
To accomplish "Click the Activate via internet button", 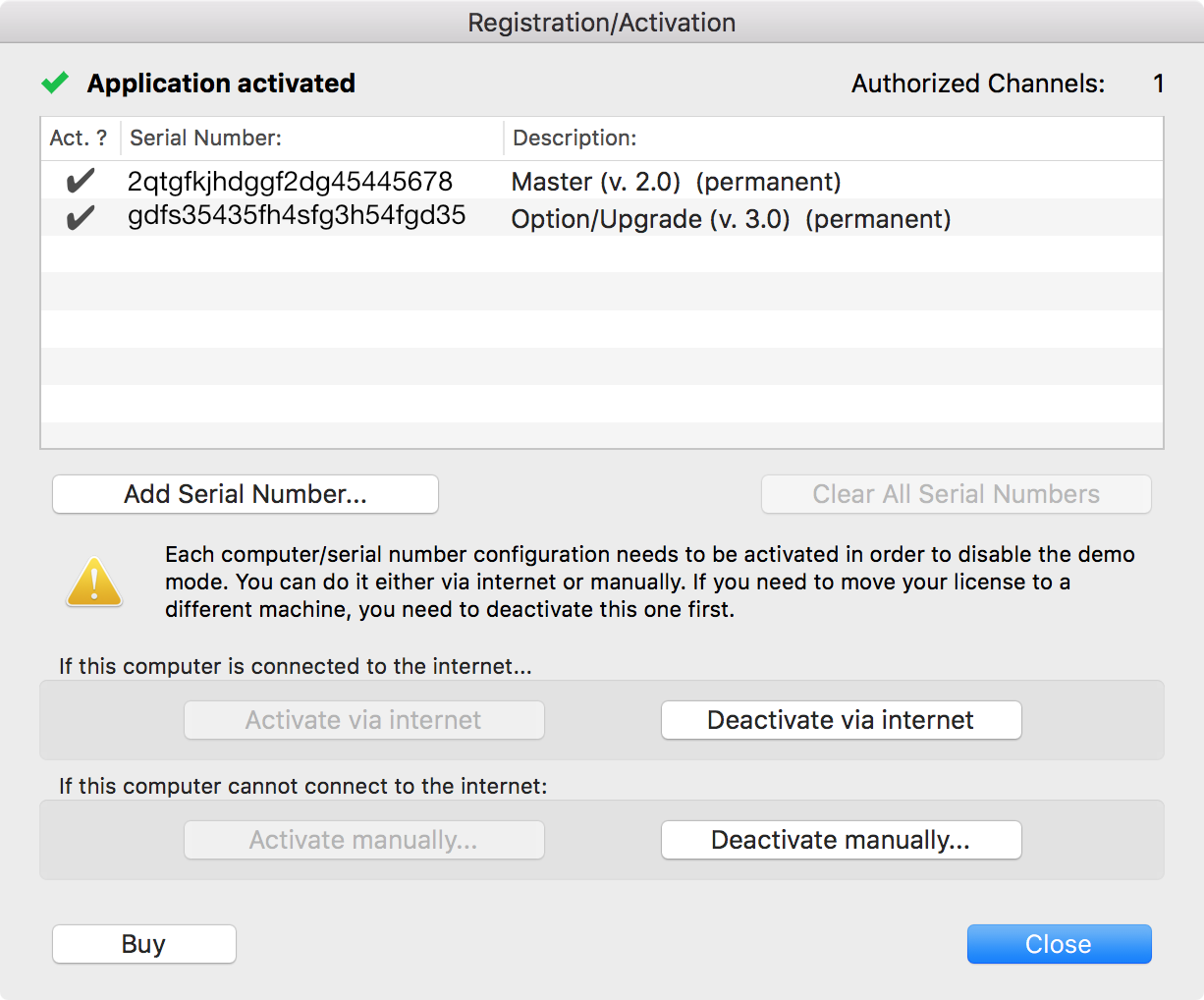I will [364, 720].
